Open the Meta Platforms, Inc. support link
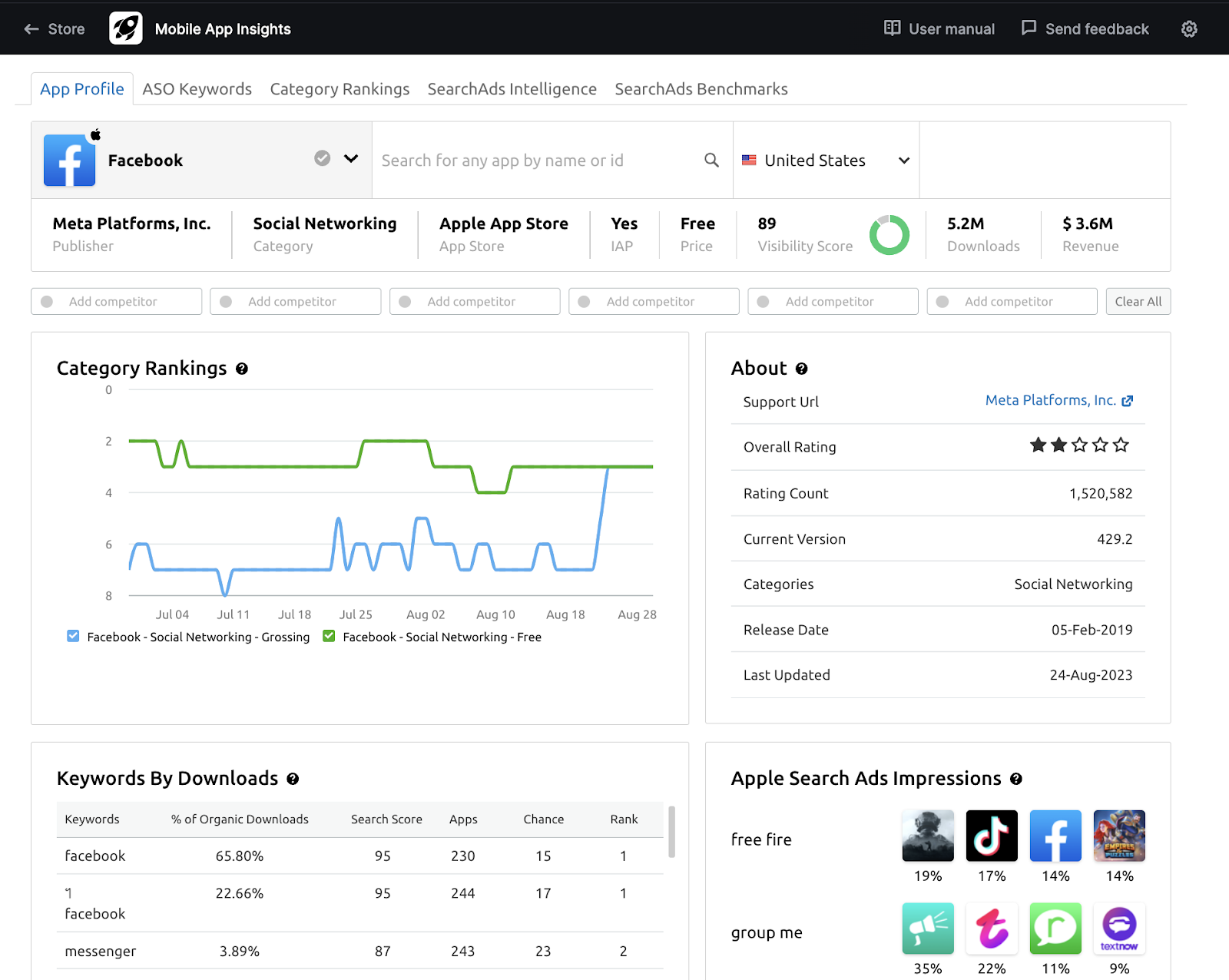Image resolution: width=1229 pixels, height=980 pixels. coord(1051,400)
